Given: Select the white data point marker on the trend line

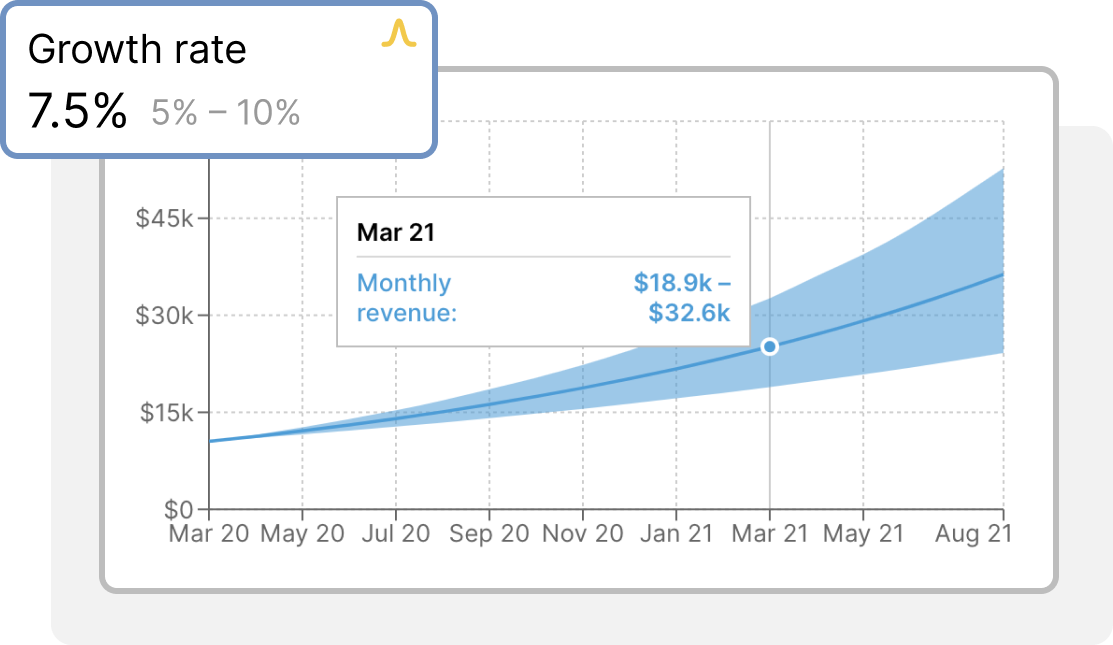Looking at the screenshot, I should [x=770, y=345].
